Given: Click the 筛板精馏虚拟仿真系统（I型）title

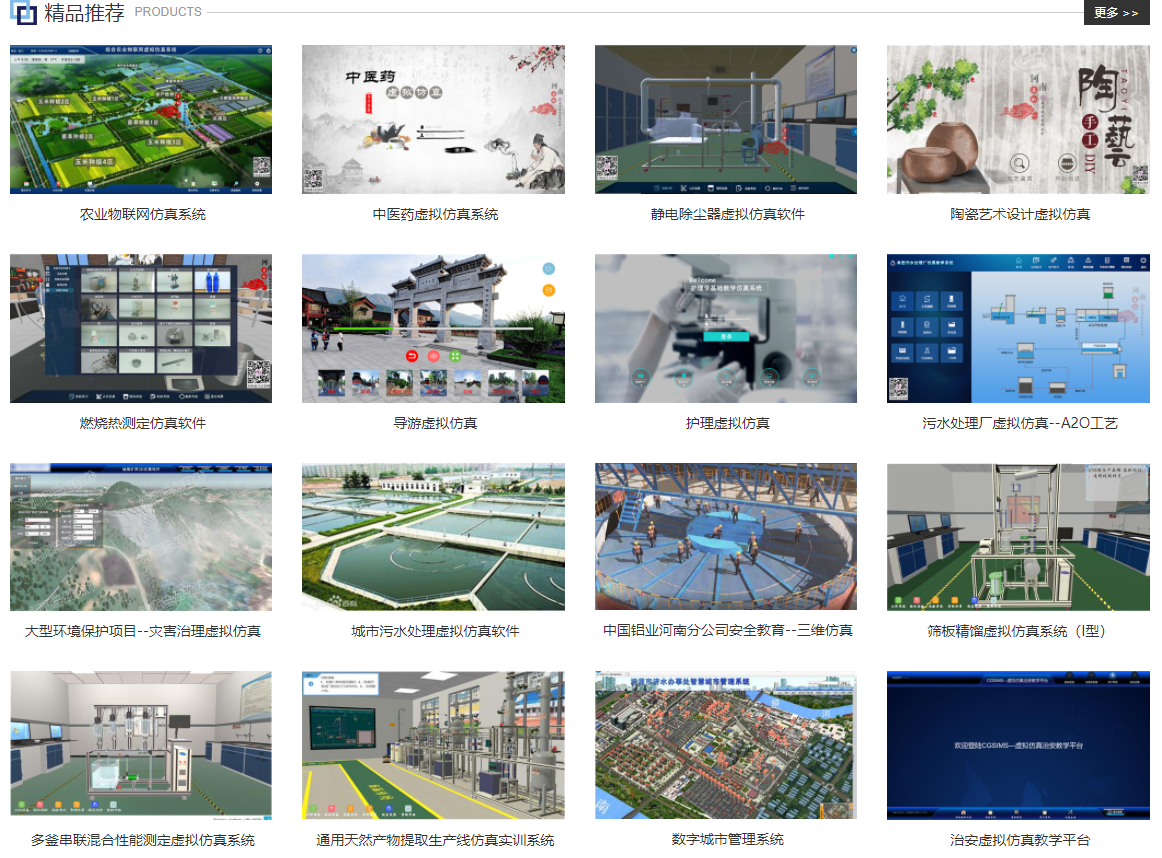Looking at the screenshot, I should [1018, 631].
